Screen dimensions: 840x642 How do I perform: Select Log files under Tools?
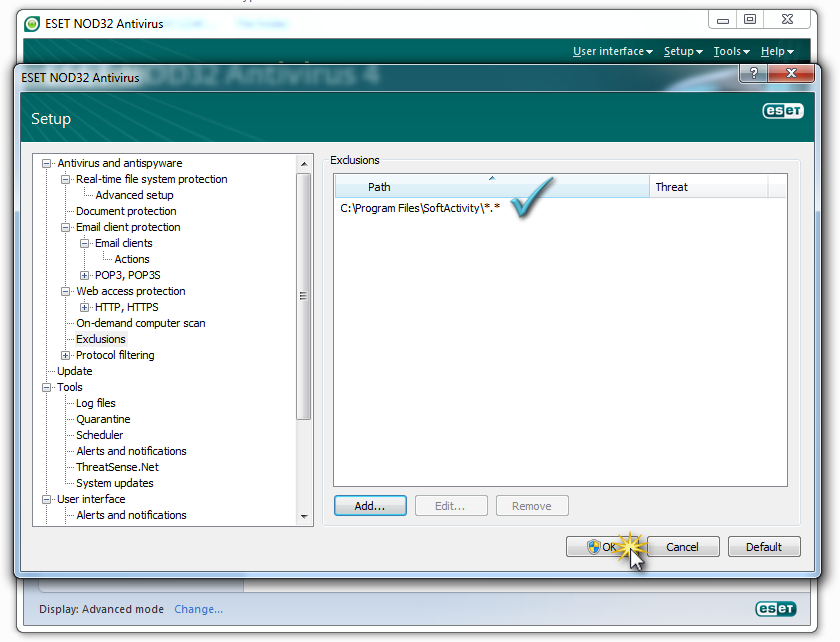tap(95, 403)
